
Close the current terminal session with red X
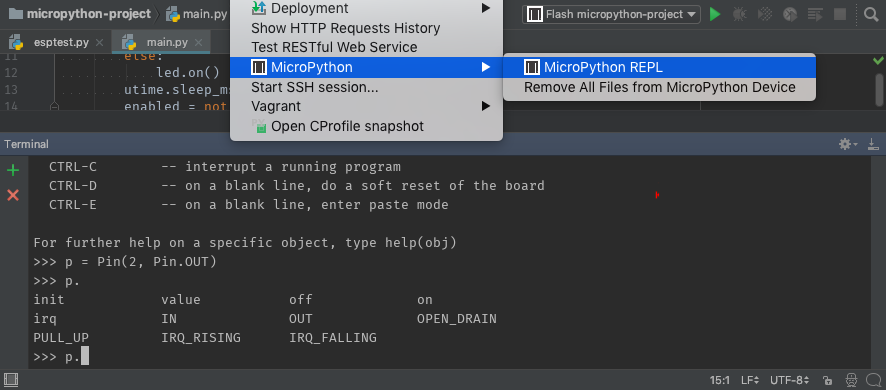tap(12, 196)
